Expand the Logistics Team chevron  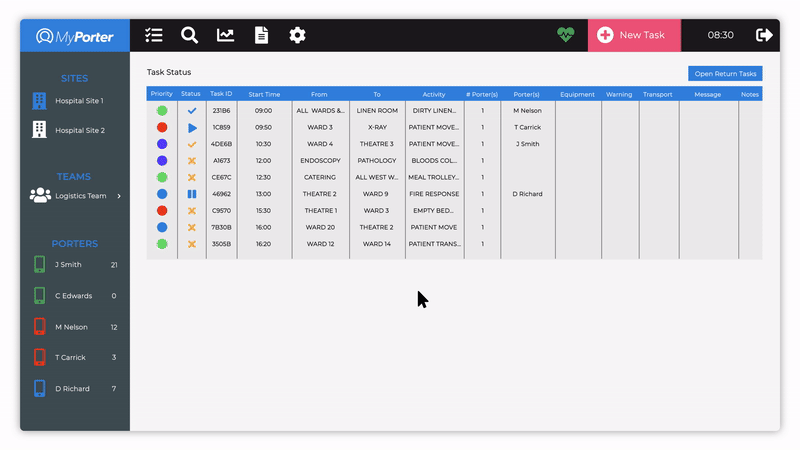pyautogui.click(x=119, y=196)
